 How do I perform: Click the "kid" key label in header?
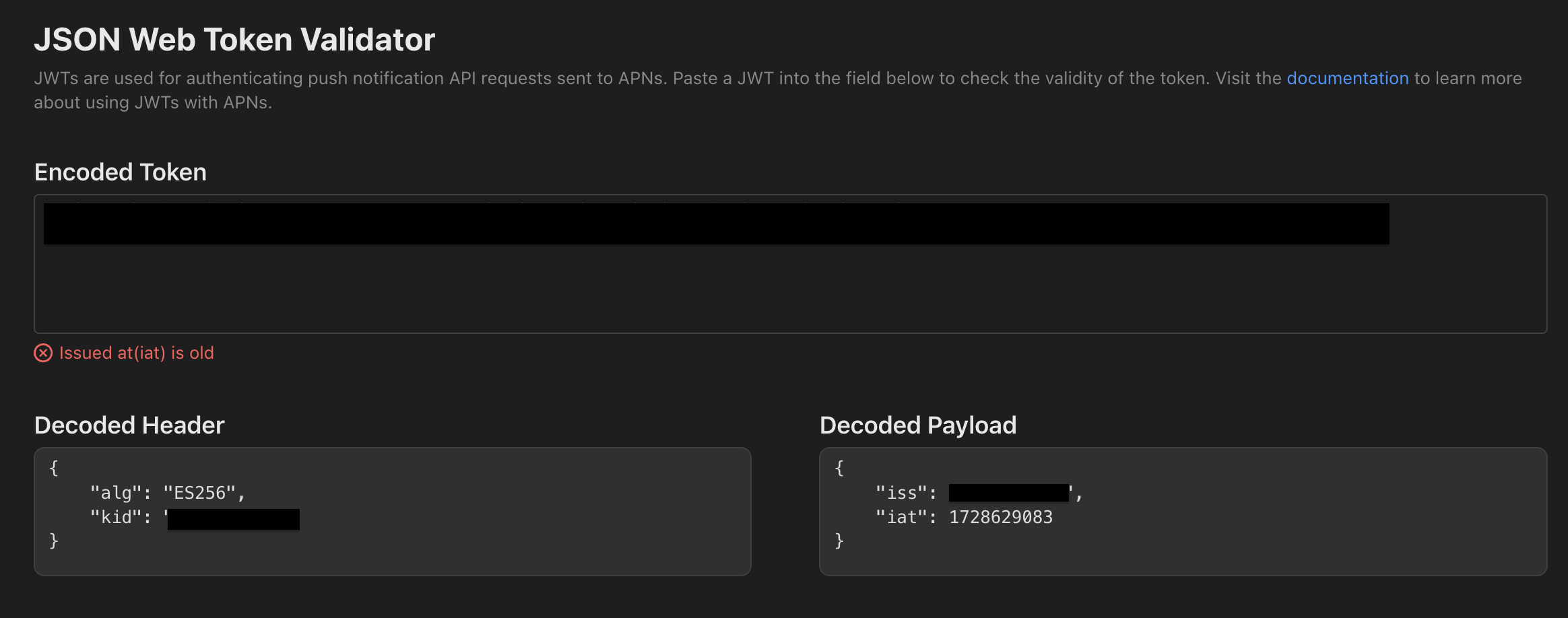(116, 517)
